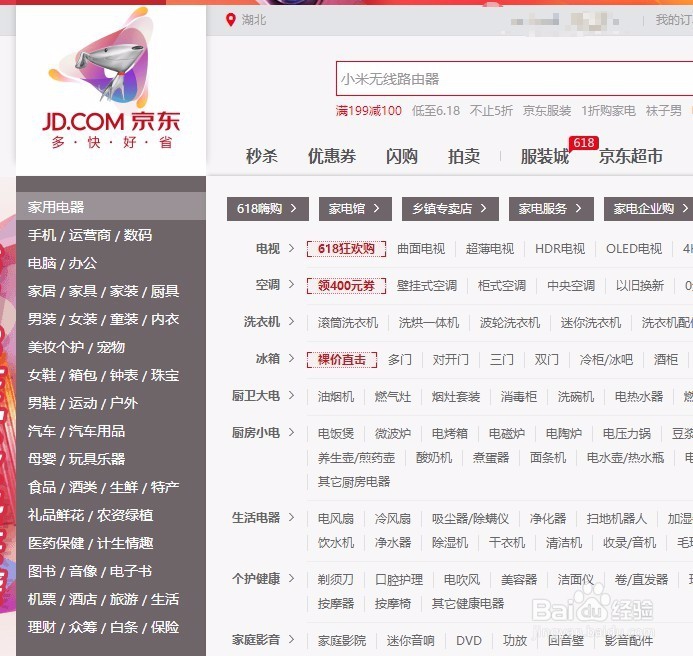The width and height of the screenshot is (693, 656).
Task: Open the 满199减100 promo link
Action: pyautogui.click(x=369, y=111)
